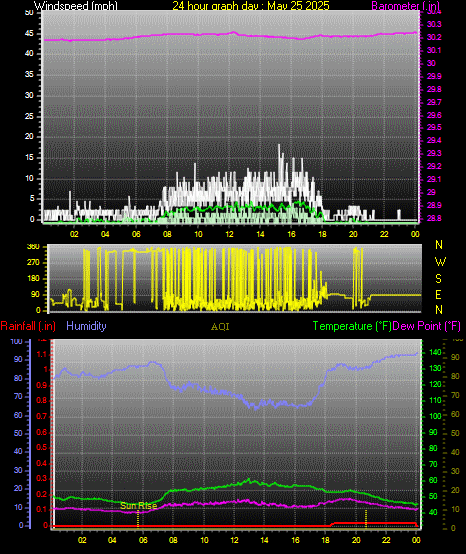Select the Humidity legend label
The image size is (466, 554).
point(86,326)
